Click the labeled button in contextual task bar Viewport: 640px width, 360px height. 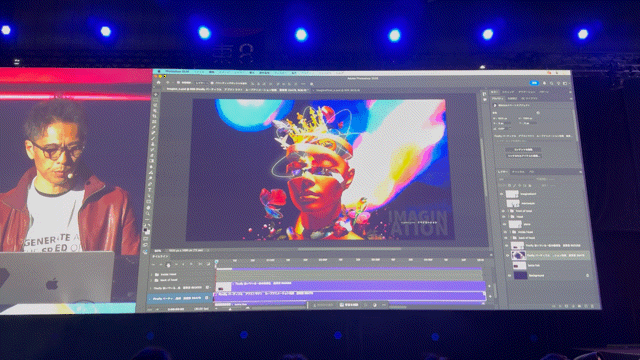(349, 305)
